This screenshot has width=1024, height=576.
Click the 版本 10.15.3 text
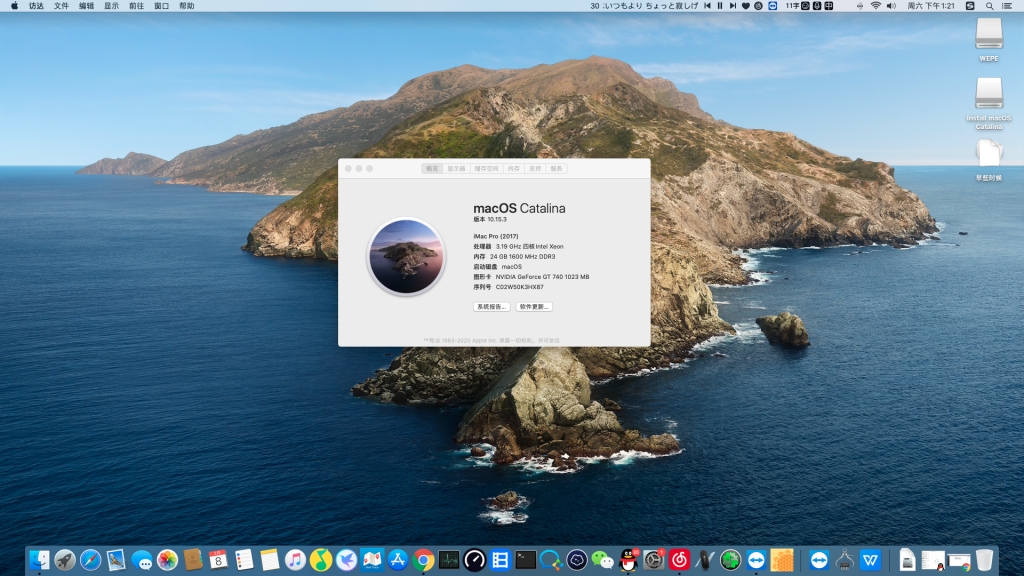pos(490,219)
